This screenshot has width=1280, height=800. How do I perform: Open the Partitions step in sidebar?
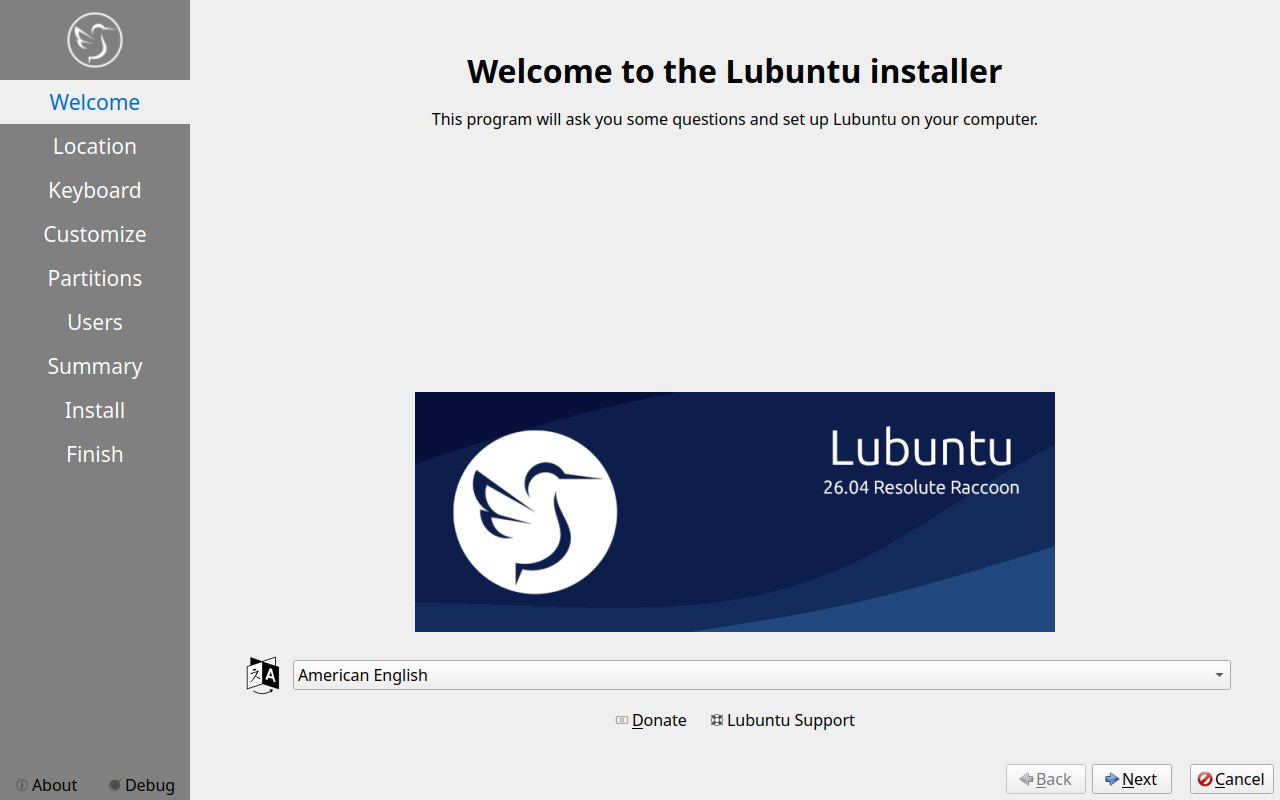click(95, 278)
